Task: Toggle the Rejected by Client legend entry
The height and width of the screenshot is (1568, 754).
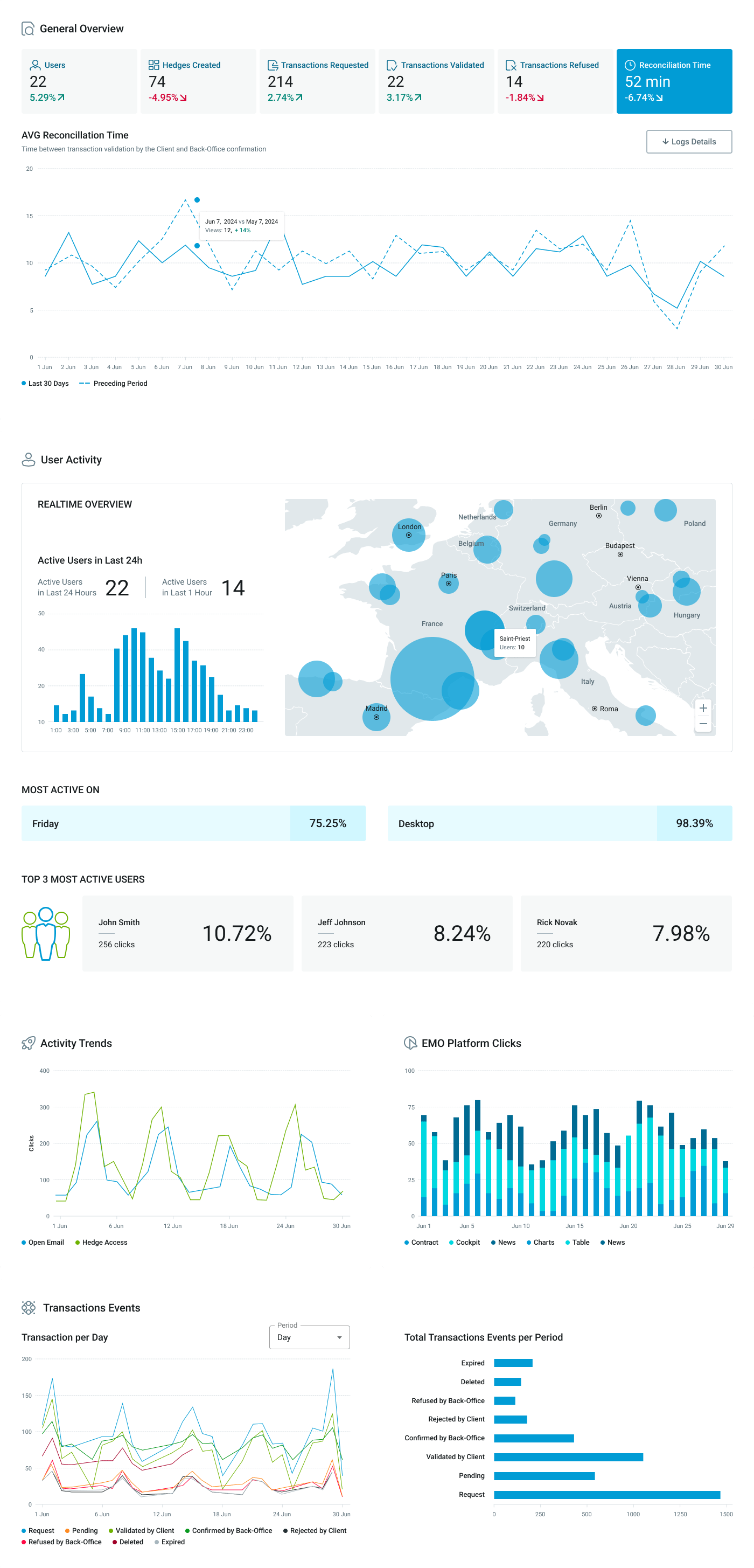Action: (315, 1530)
